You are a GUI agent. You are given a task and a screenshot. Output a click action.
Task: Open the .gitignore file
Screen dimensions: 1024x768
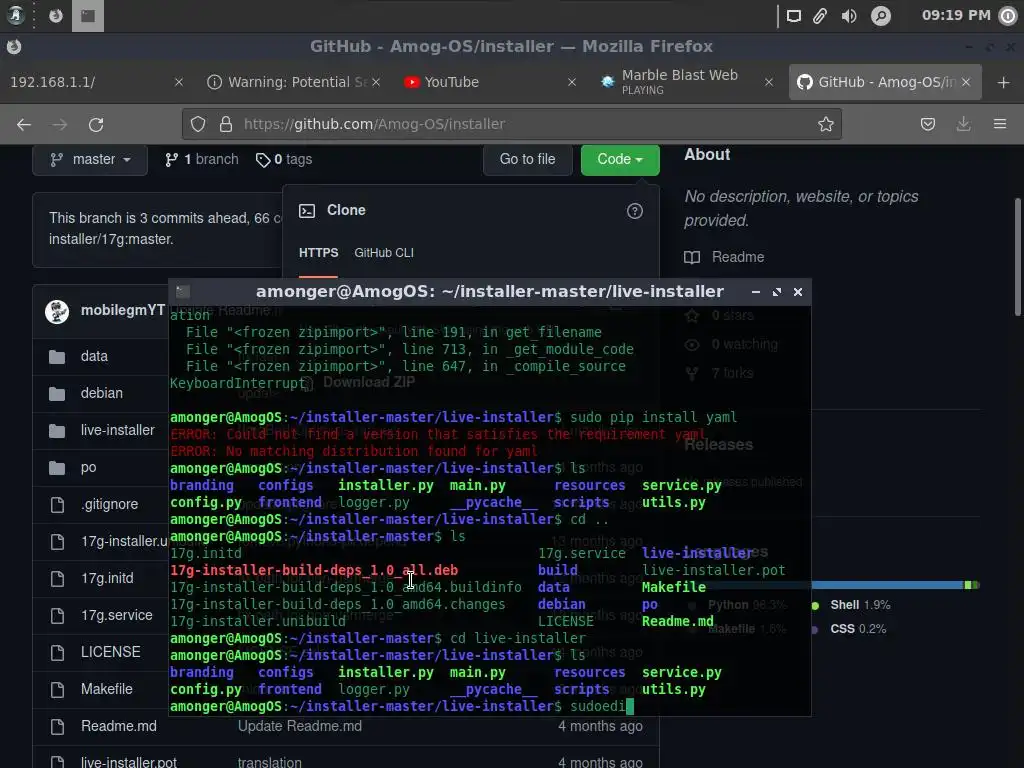[110, 504]
